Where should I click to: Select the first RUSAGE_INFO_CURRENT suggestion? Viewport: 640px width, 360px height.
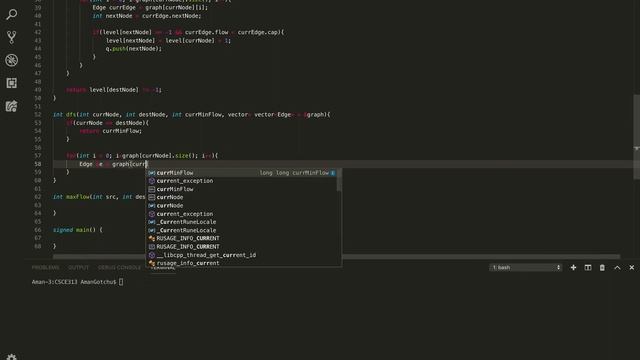pyautogui.click(x=241, y=238)
